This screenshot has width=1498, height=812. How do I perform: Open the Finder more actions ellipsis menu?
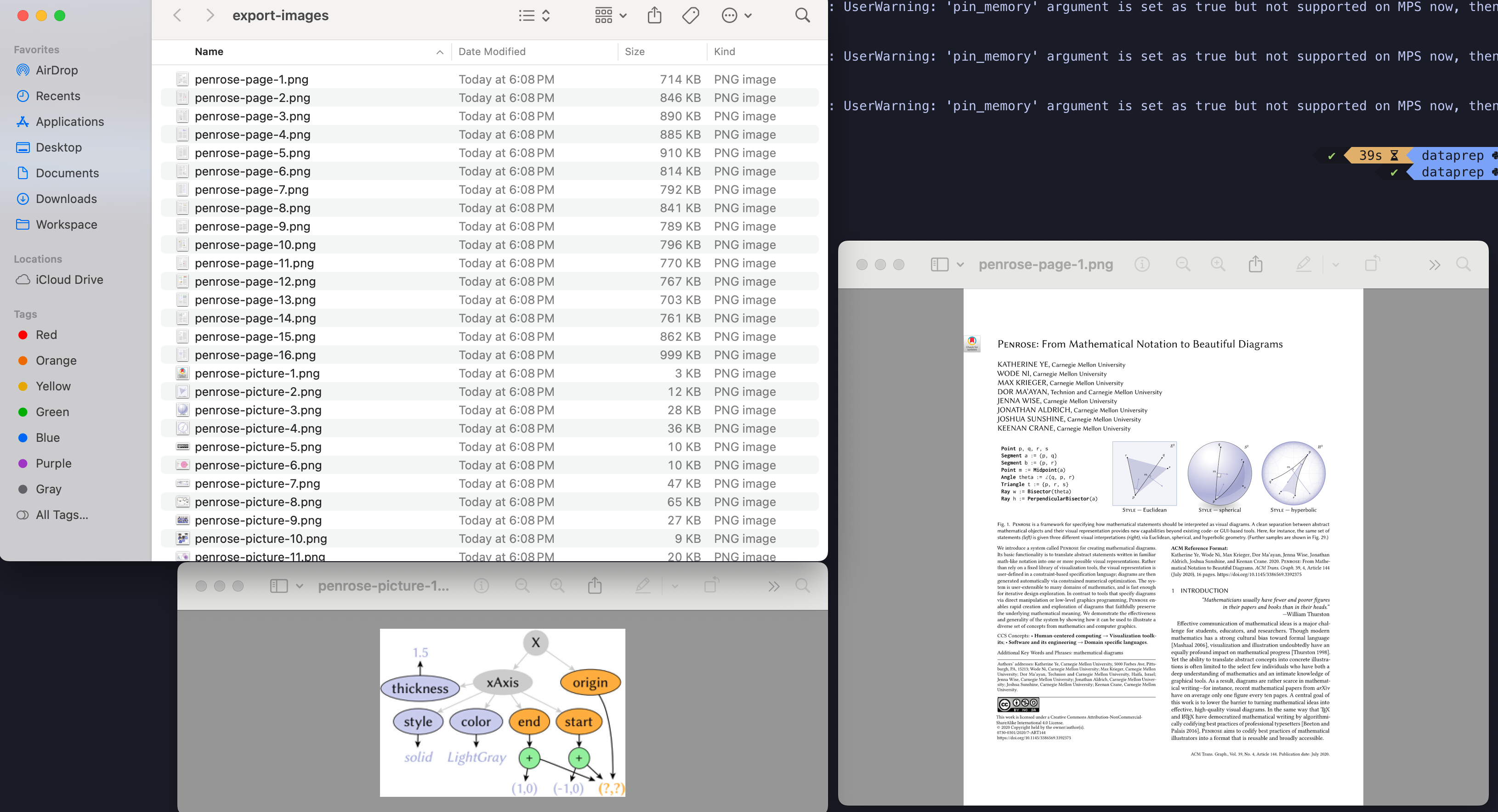[x=736, y=16]
